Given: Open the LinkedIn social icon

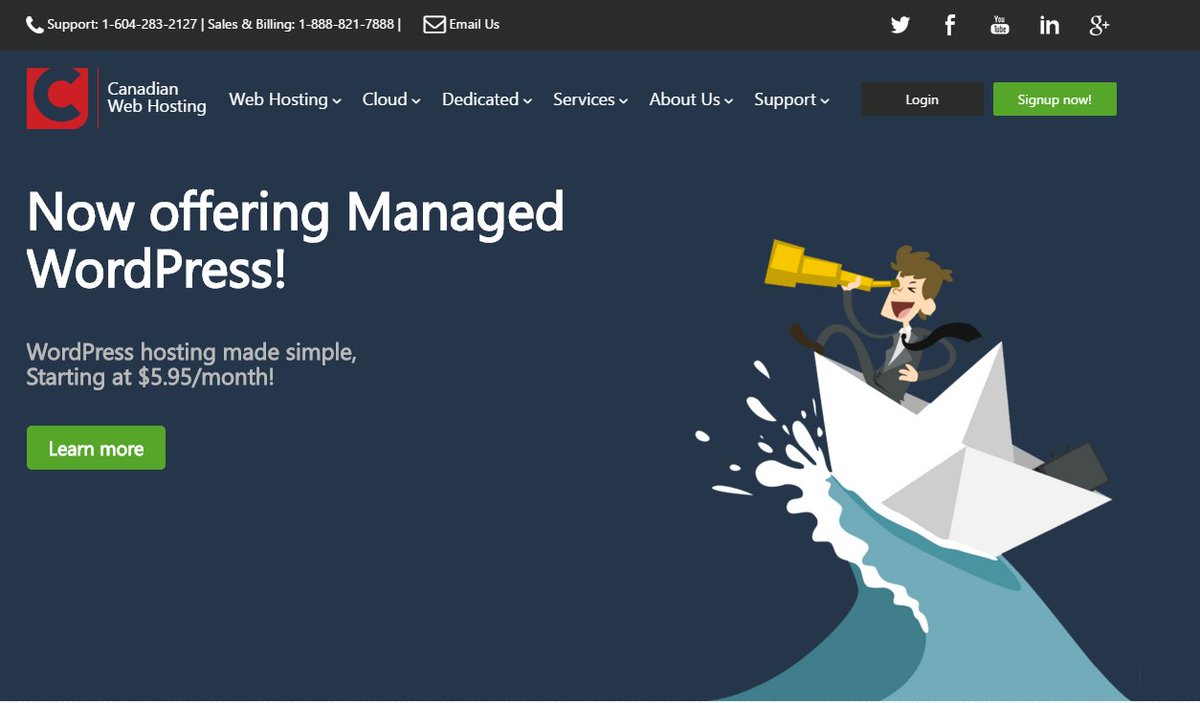Looking at the screenshot, I should pyautogui.click(x=1049, y=25).
